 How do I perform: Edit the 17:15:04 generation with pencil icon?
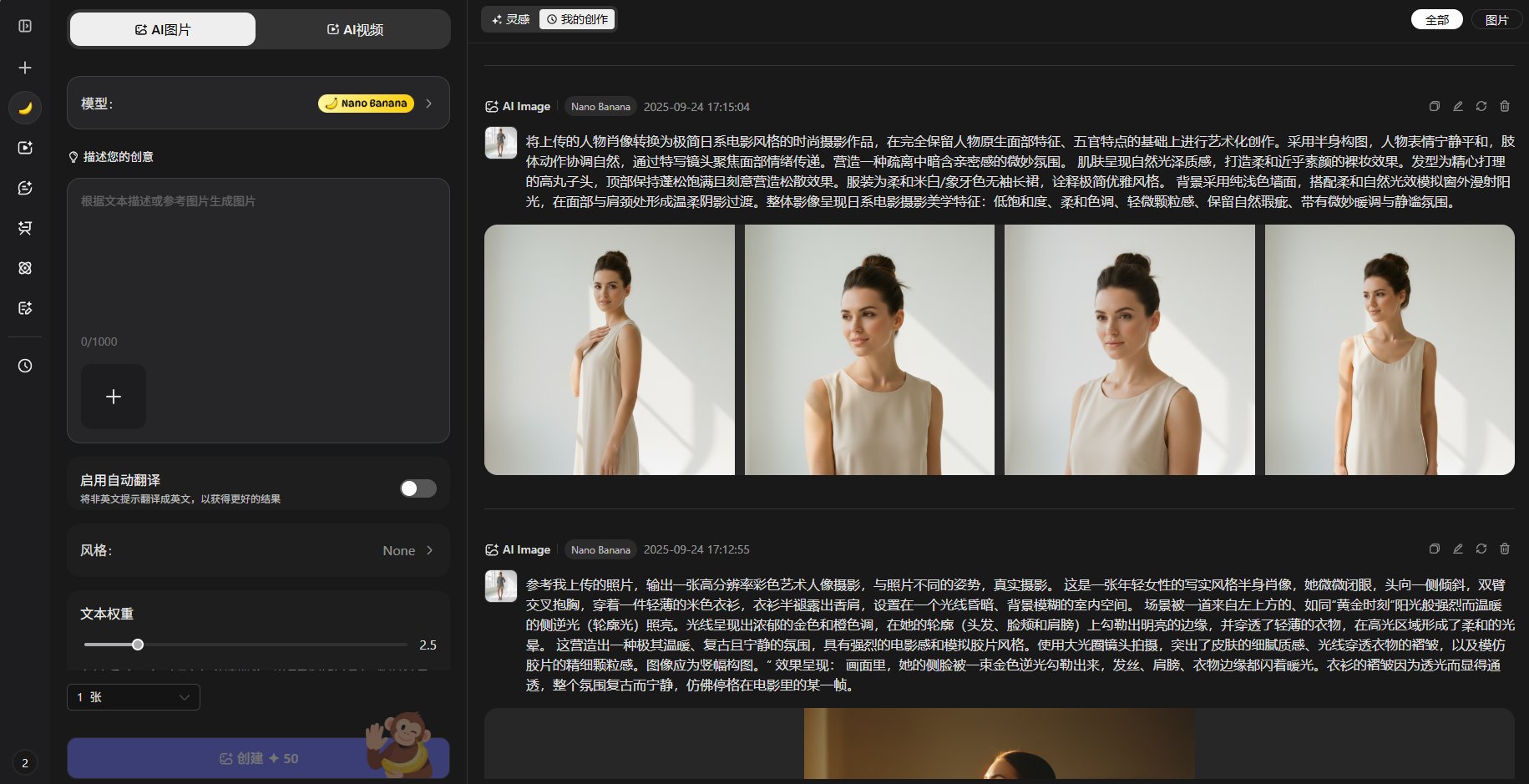1457,106
